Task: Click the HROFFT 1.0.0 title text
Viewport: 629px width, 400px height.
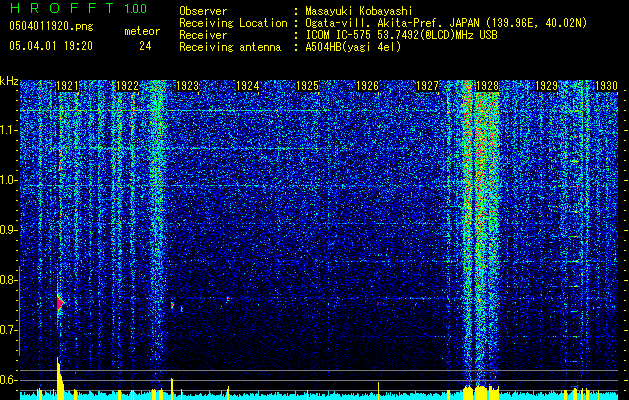Action: 78,8
